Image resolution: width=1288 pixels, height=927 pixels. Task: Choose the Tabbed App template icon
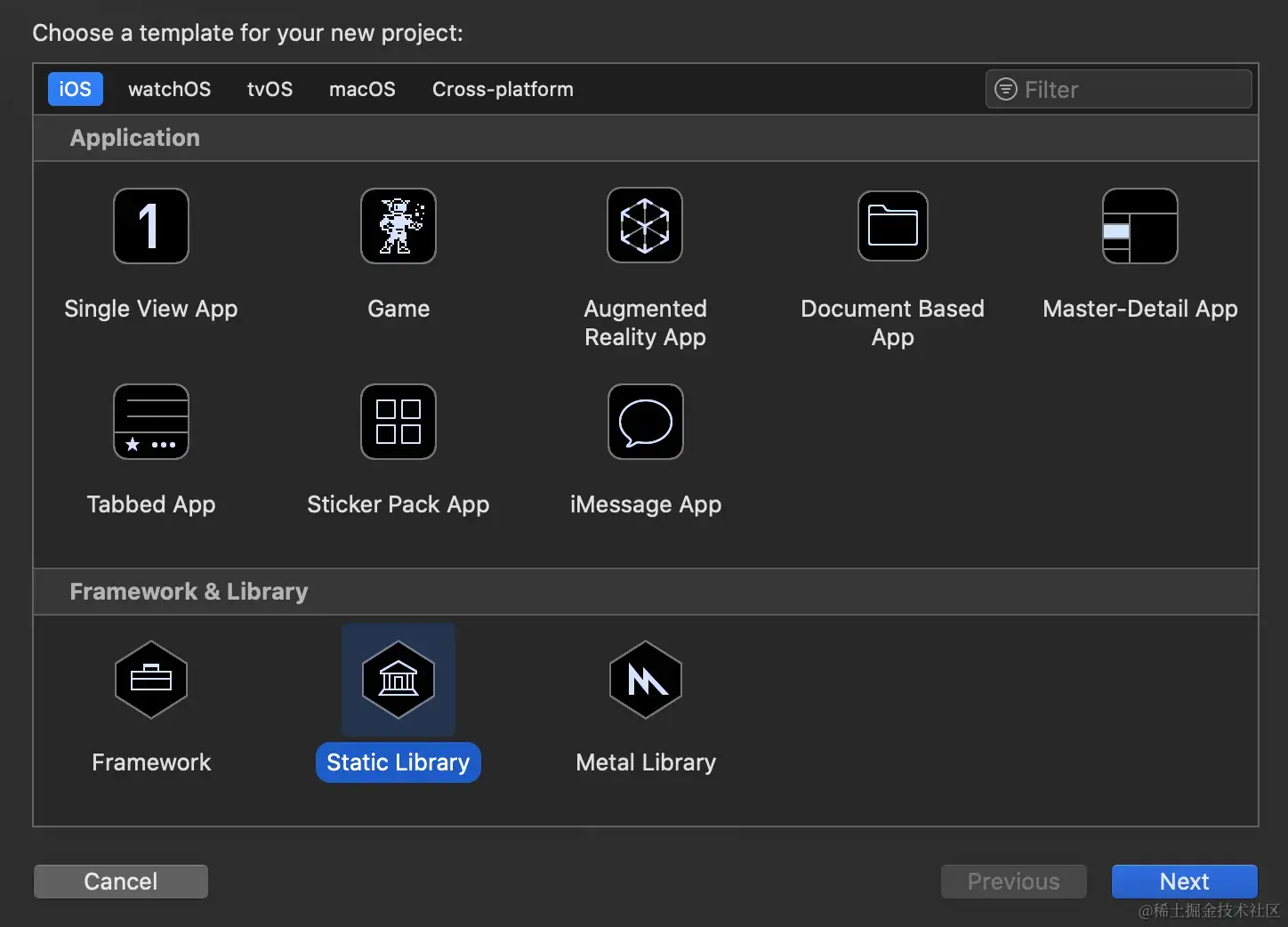(150, 422)
